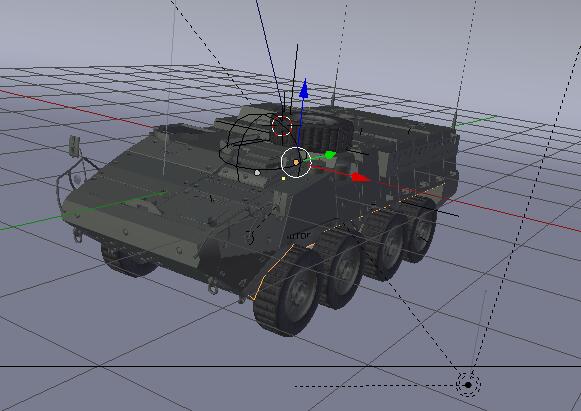Click the green Y-axis manipulator handle

coord(330,155)
